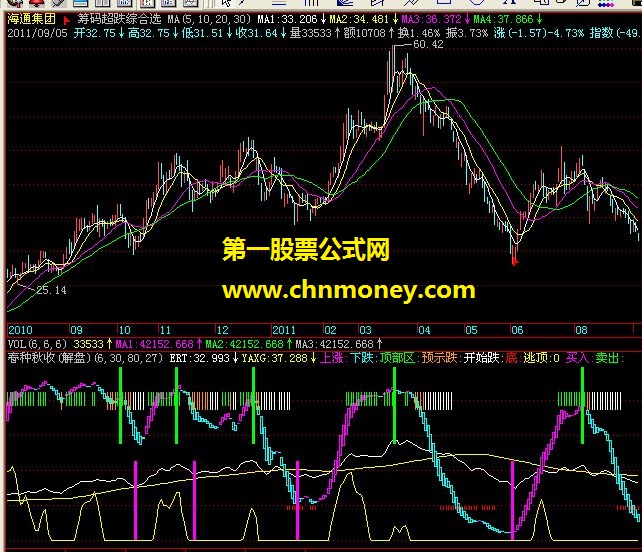Click the green MA4:37.866 value
This screenshot has width=642, height=552.
click(503, 19)
